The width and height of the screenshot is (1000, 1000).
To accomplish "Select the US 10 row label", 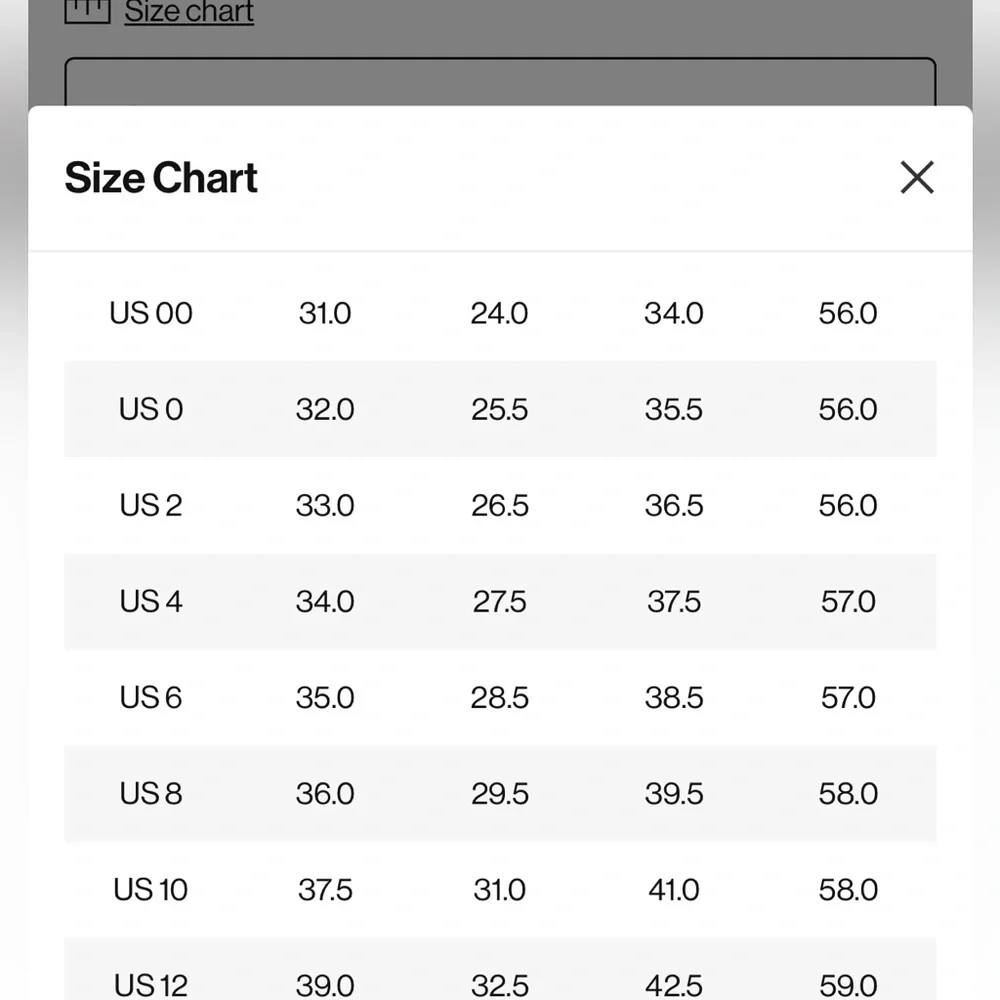I will [x=151, y=889].
